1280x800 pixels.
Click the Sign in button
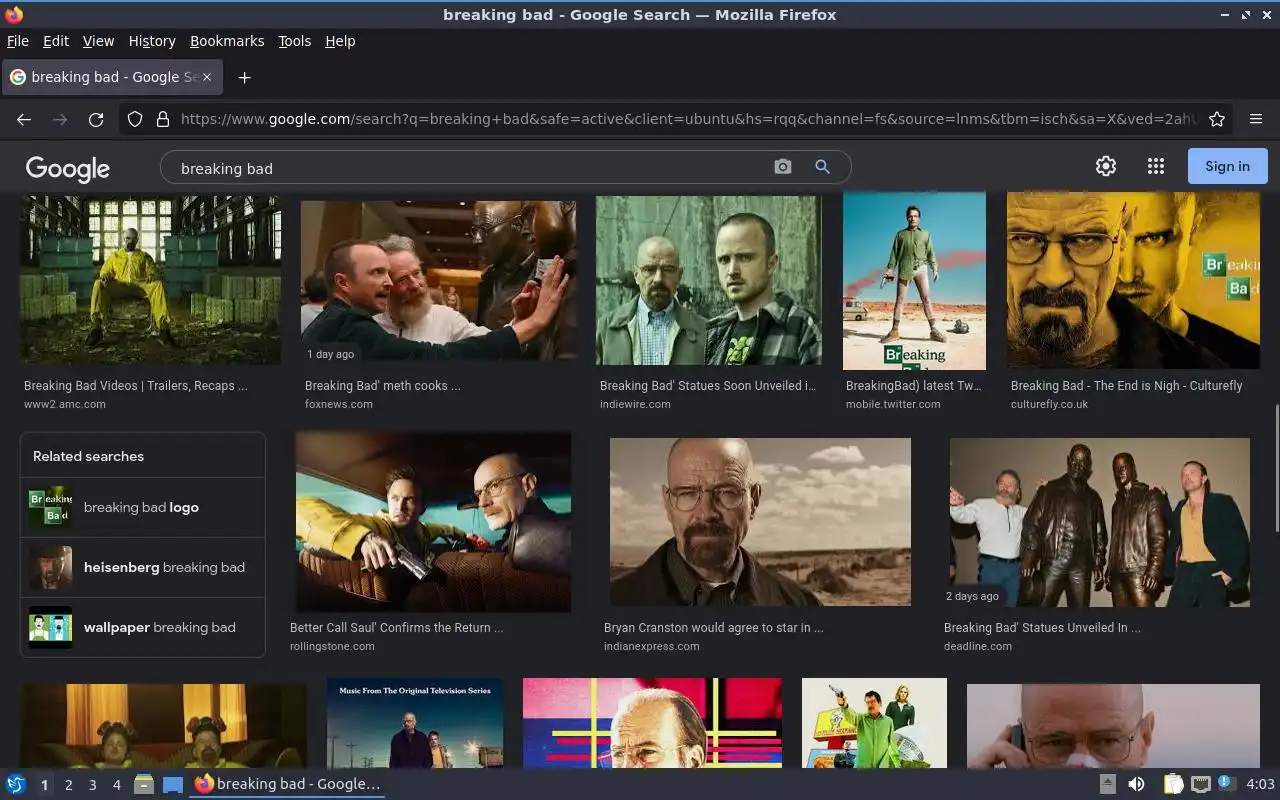(x=1227, y=166)
